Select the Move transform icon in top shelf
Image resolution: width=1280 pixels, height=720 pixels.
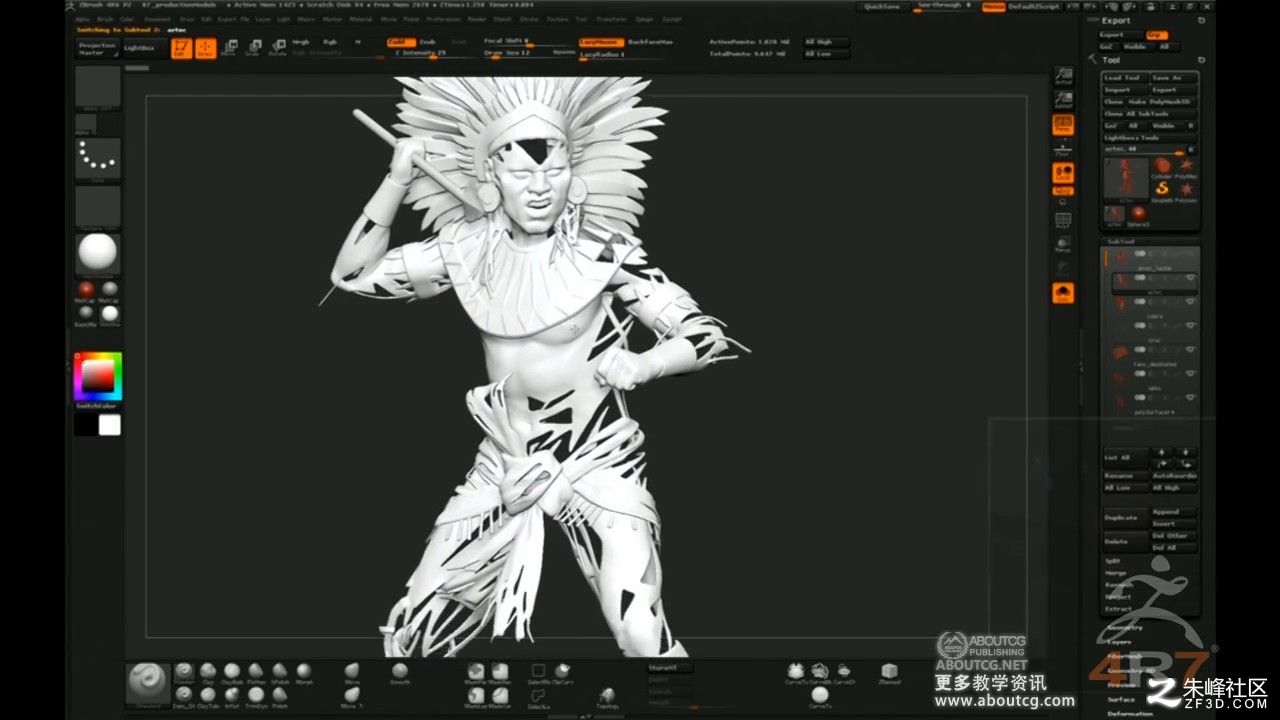pyautogui.click(x=229, y=47)
